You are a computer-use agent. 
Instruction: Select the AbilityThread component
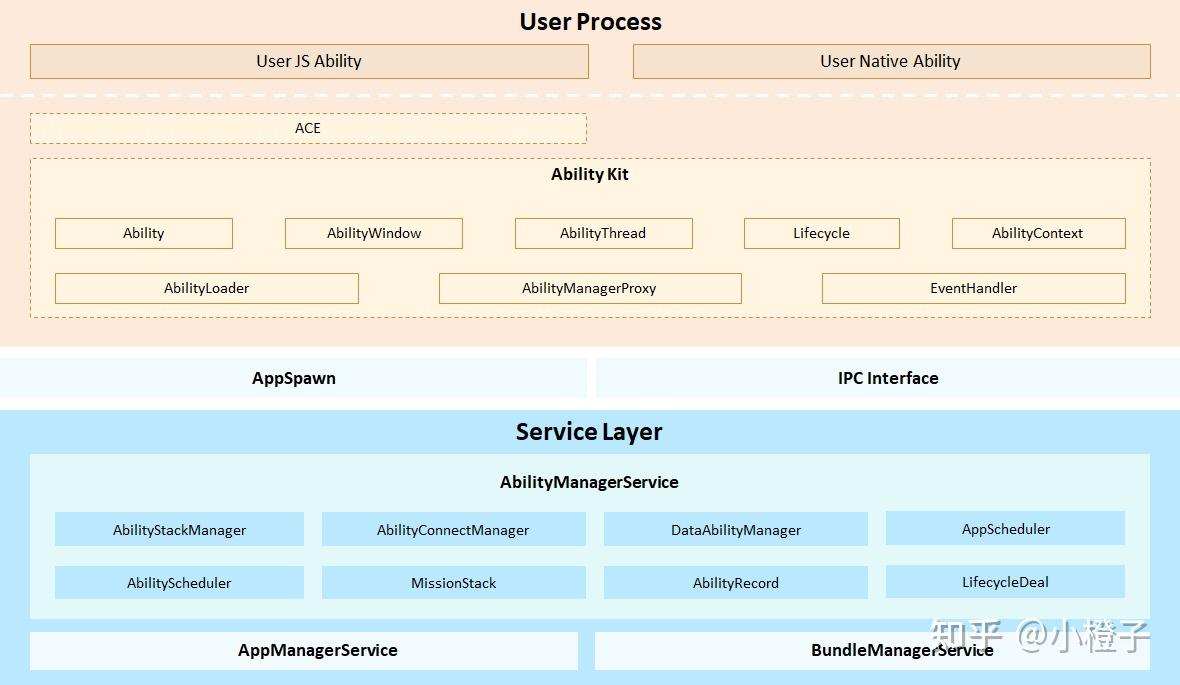click(x=603, y=233)
